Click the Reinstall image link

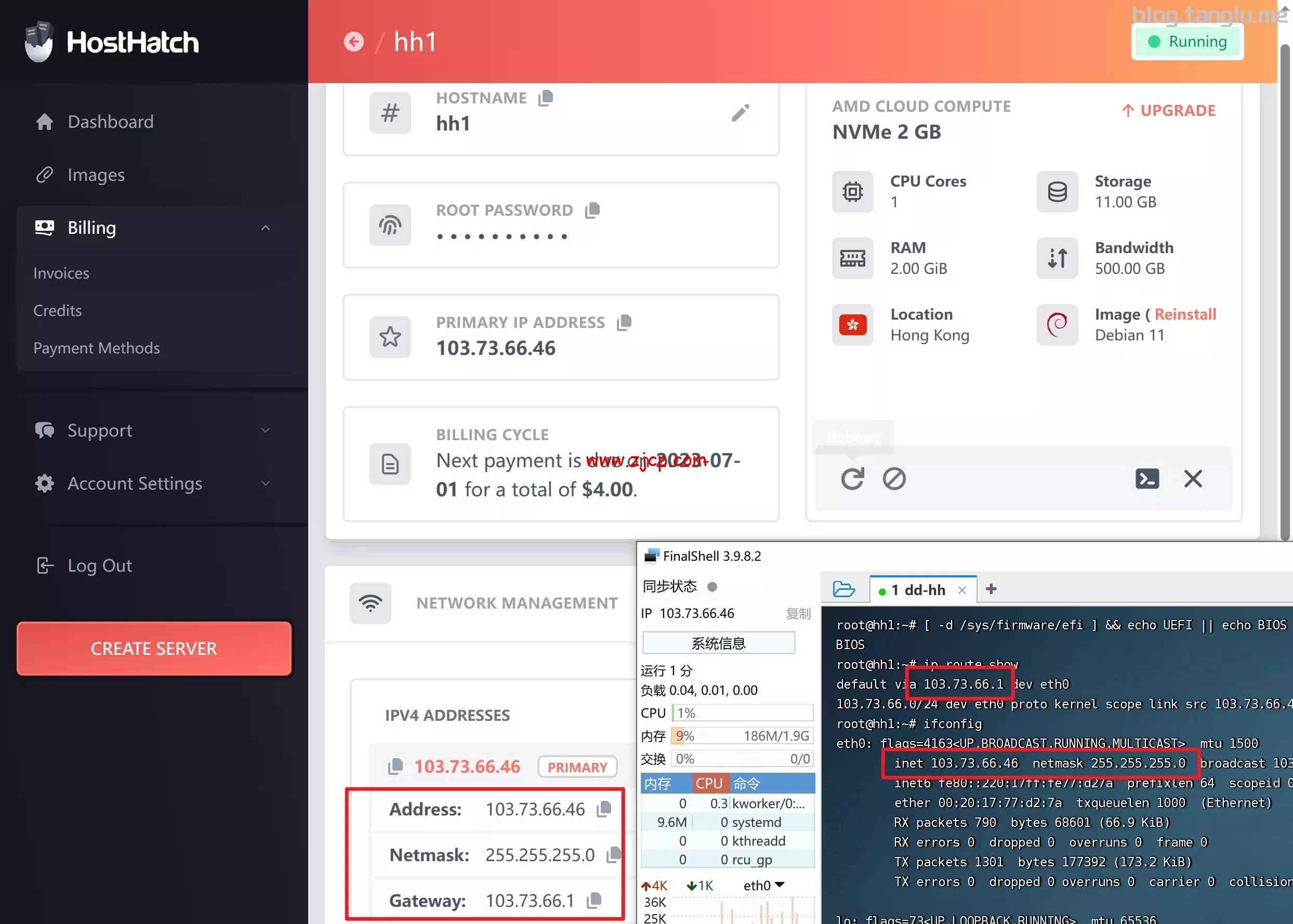point(1184,314)
